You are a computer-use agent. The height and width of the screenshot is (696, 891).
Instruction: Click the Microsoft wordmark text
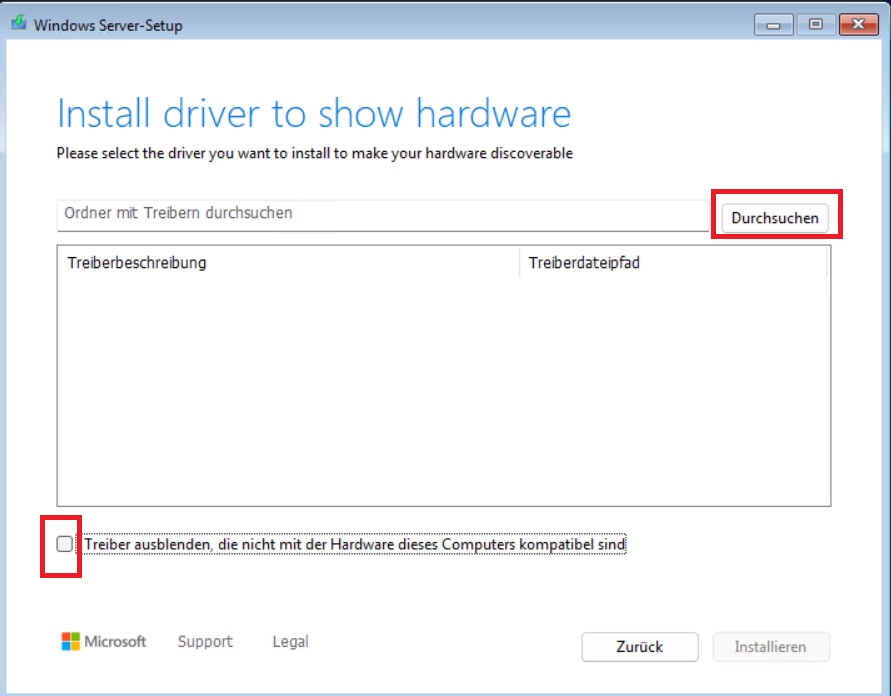pos(115,642)
